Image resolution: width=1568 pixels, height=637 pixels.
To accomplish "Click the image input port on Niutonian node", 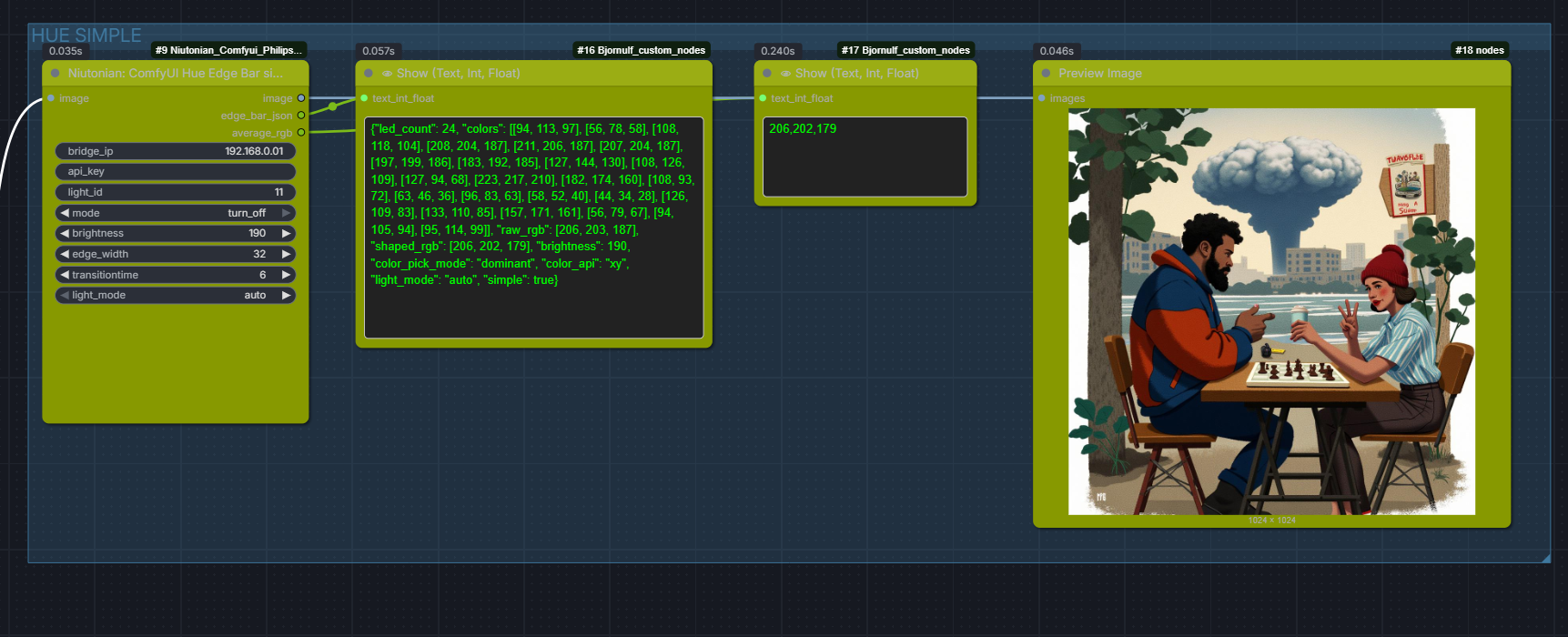I will click(x=51, y=98).
